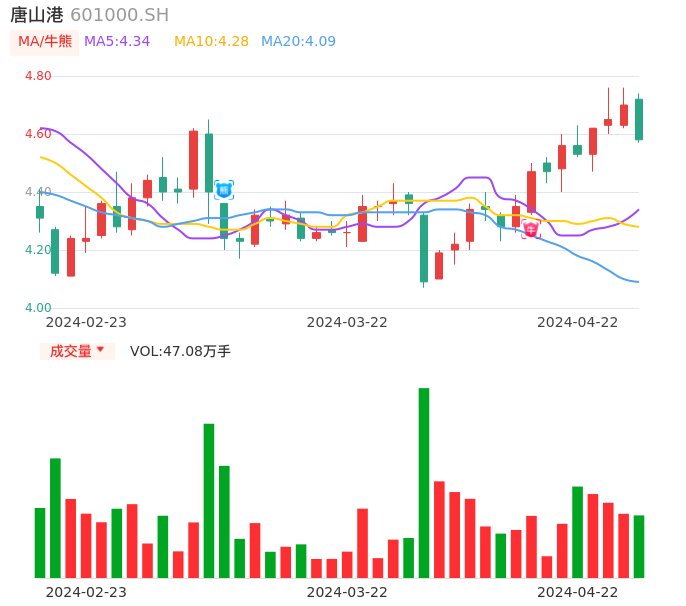The width and height of the screenshot is (686, 606).
Task: Click the red bull signal marker icon
Action: coord(531,229)
